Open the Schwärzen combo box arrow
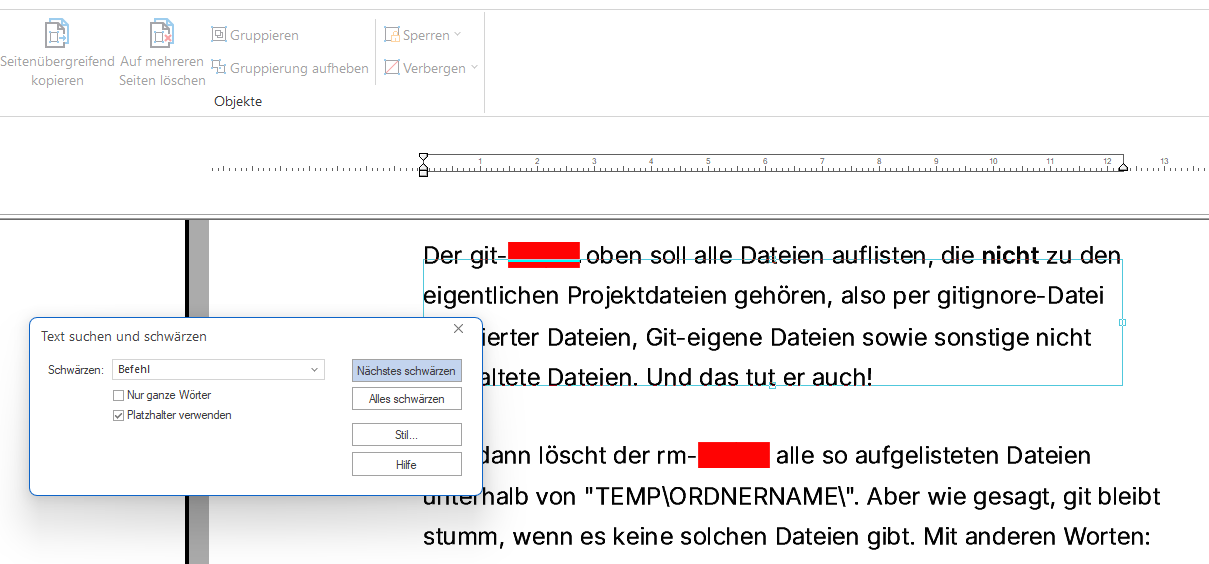 pos(315,370)
